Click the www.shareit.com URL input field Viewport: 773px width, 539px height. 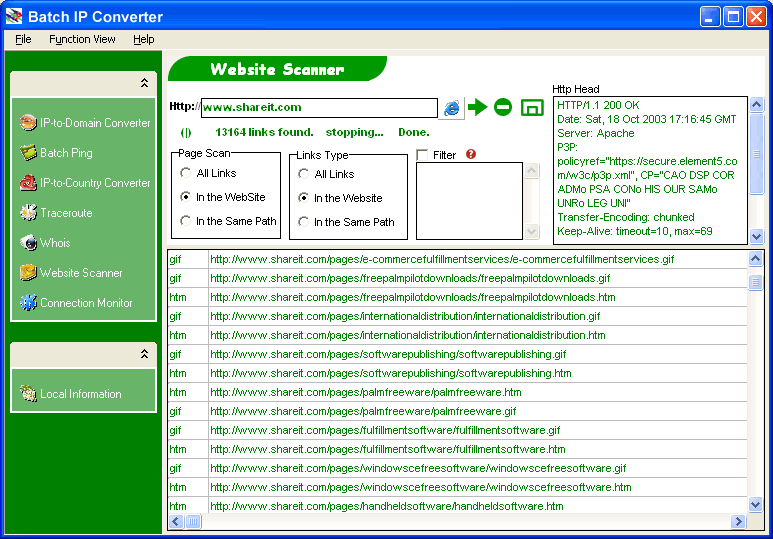[319, 108]
